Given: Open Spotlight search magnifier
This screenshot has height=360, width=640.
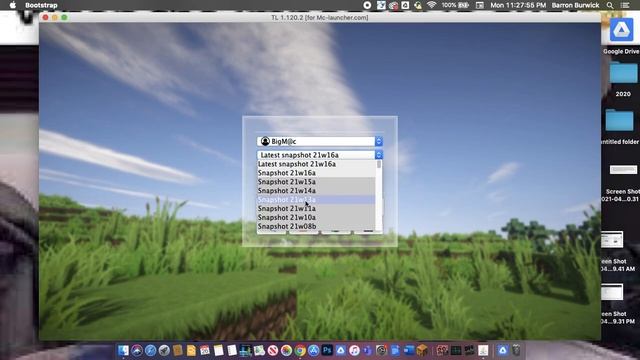Looking at the screenshot, I should [610, 5].
